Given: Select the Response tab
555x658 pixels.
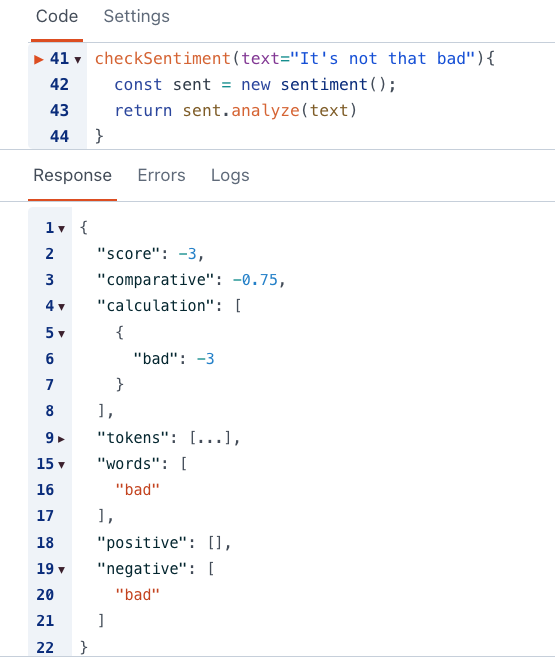Looking at the screenshot, I should (x=73, y=175).
